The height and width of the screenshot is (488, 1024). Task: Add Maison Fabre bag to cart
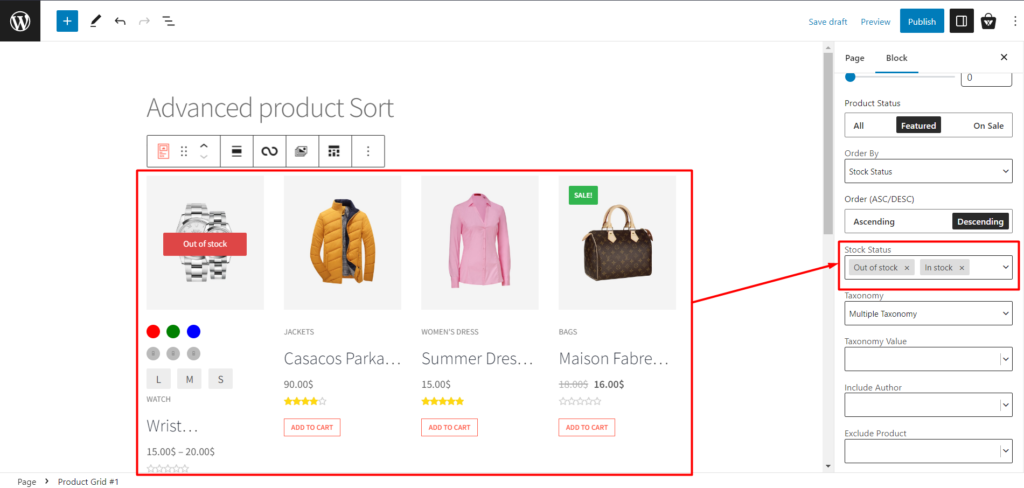tap(586, 427)
